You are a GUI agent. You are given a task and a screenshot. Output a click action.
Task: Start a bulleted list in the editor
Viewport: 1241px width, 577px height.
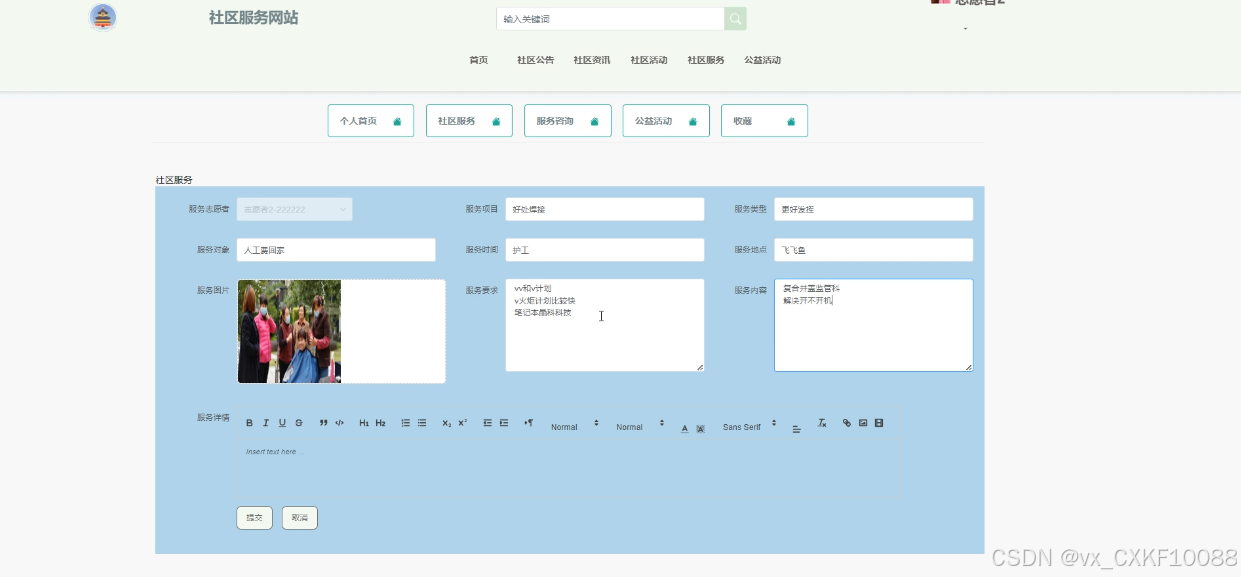pos(422,423)
